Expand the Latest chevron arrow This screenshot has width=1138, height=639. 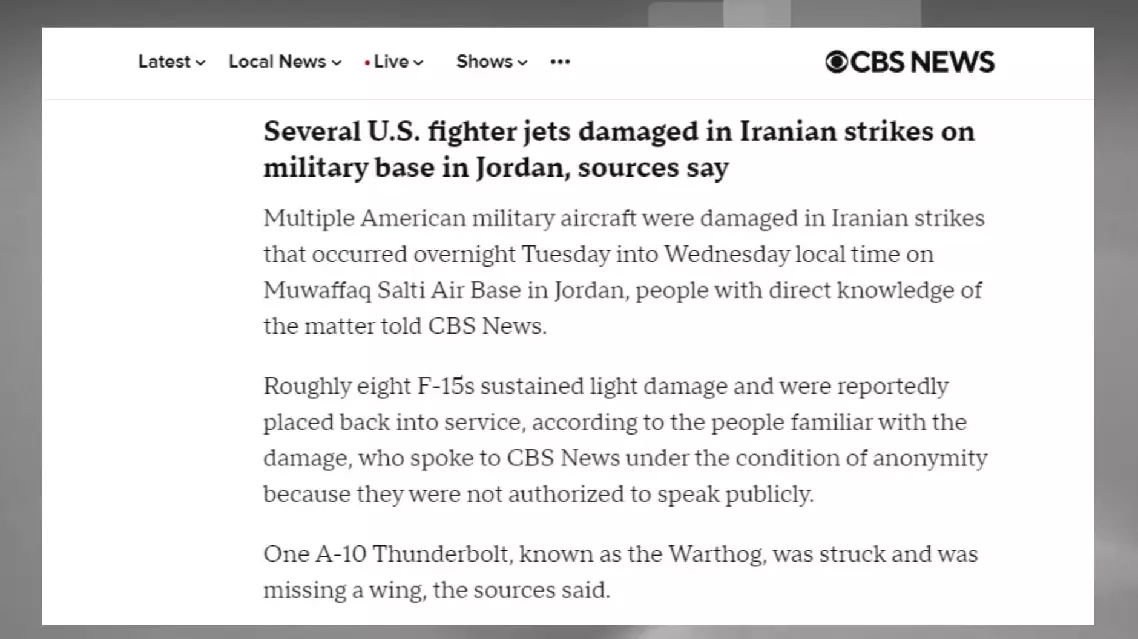[x=200, y=63]
